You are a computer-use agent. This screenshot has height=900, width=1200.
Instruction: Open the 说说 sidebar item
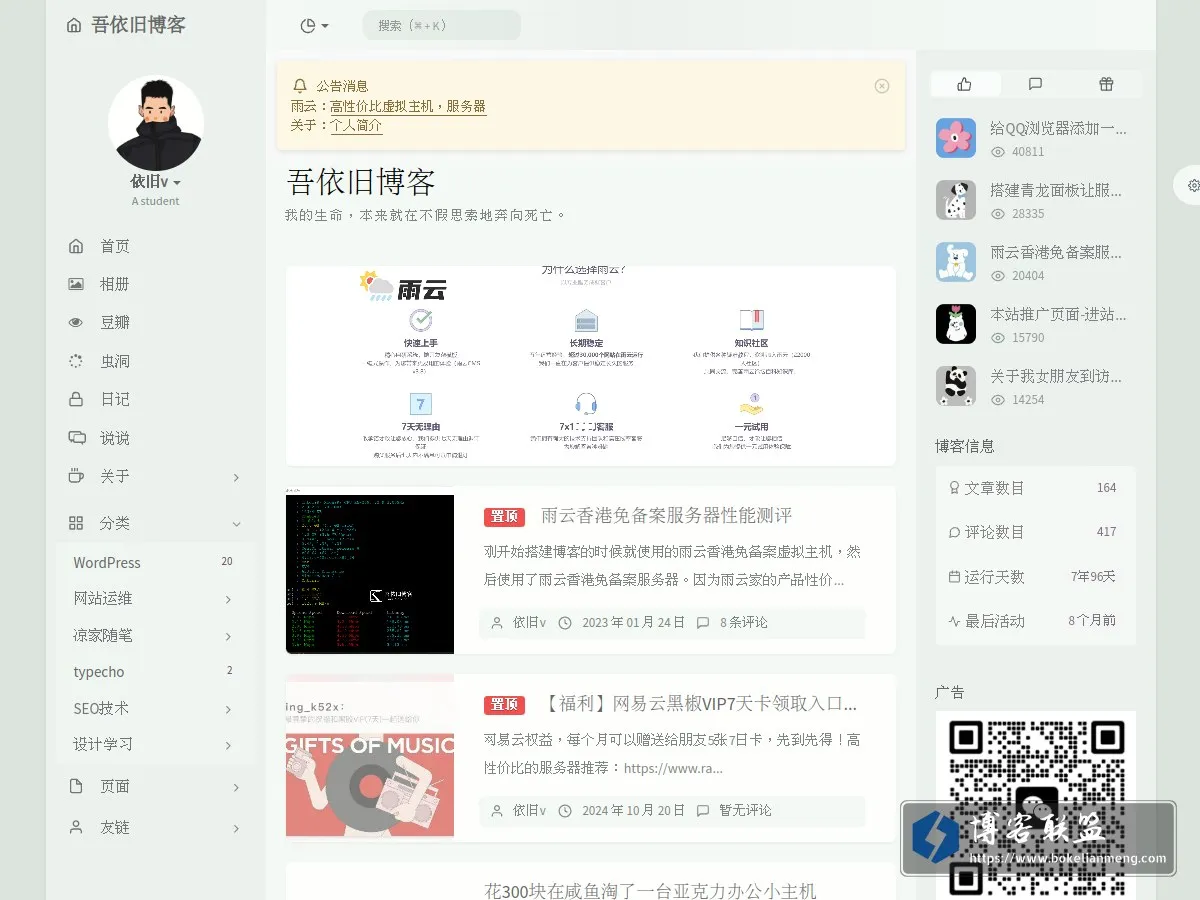tap(115, 438)
